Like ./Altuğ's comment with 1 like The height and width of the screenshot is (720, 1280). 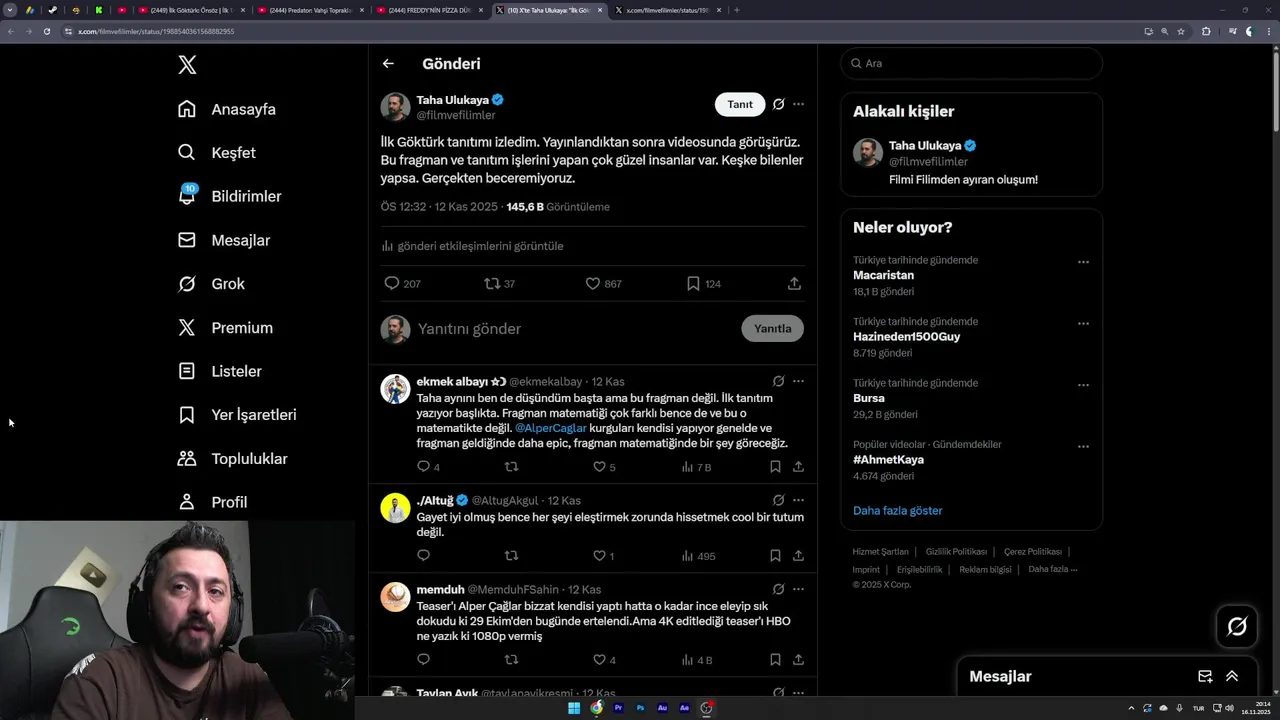[x=599, y=556]
